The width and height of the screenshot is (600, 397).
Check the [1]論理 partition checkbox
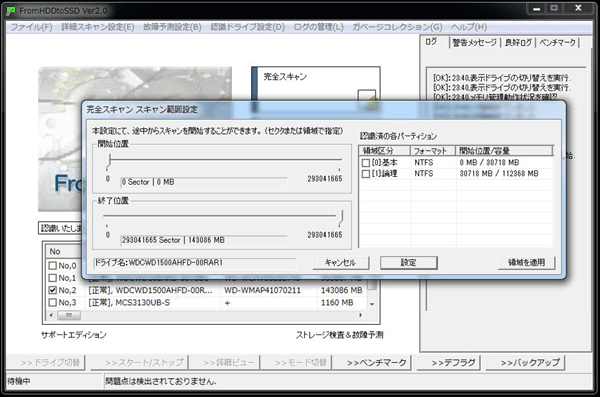tap(366, 174)
